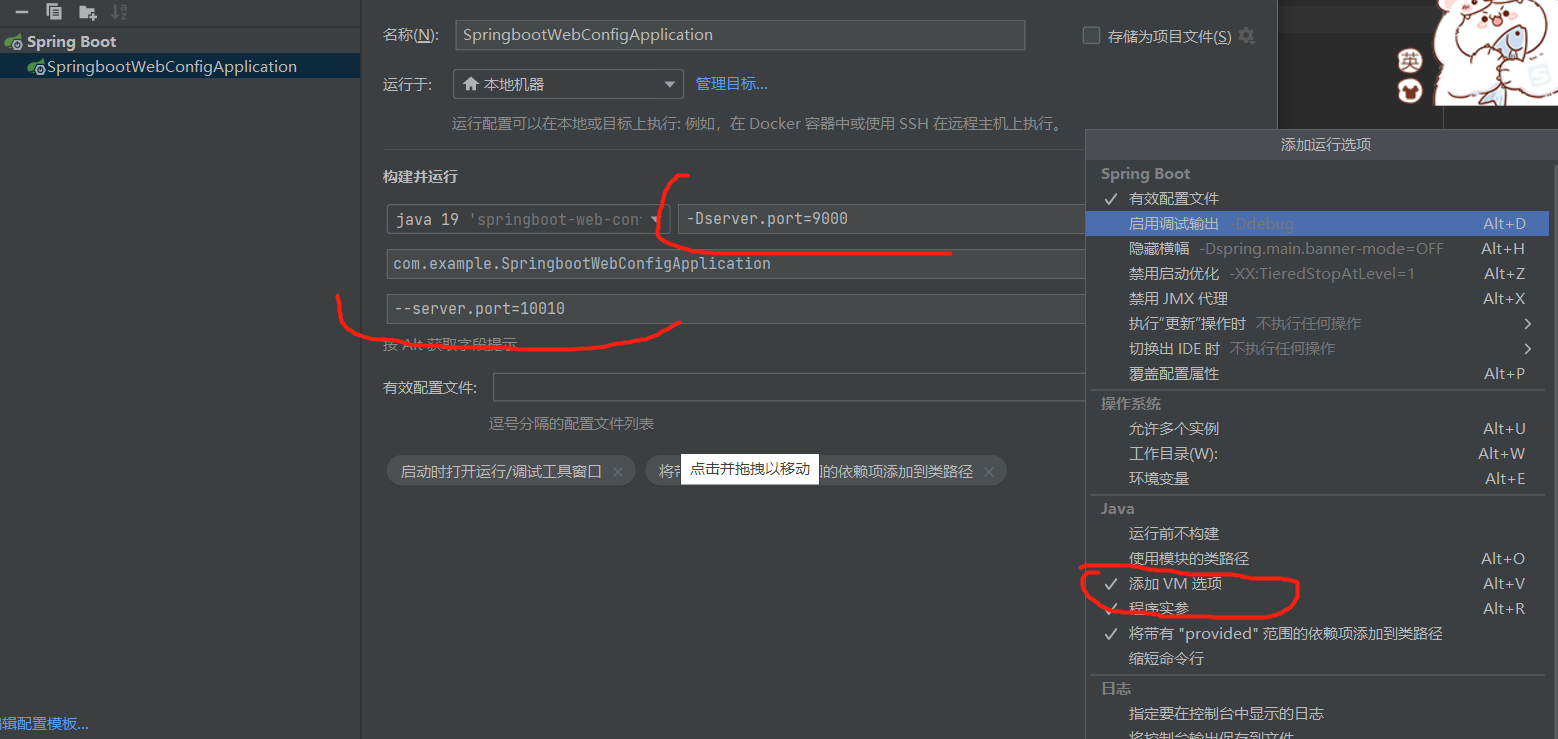This screenshot has width=1558, height=739.
Task: Open the java 19 module dropdown
Action: (x=655, y=218)
